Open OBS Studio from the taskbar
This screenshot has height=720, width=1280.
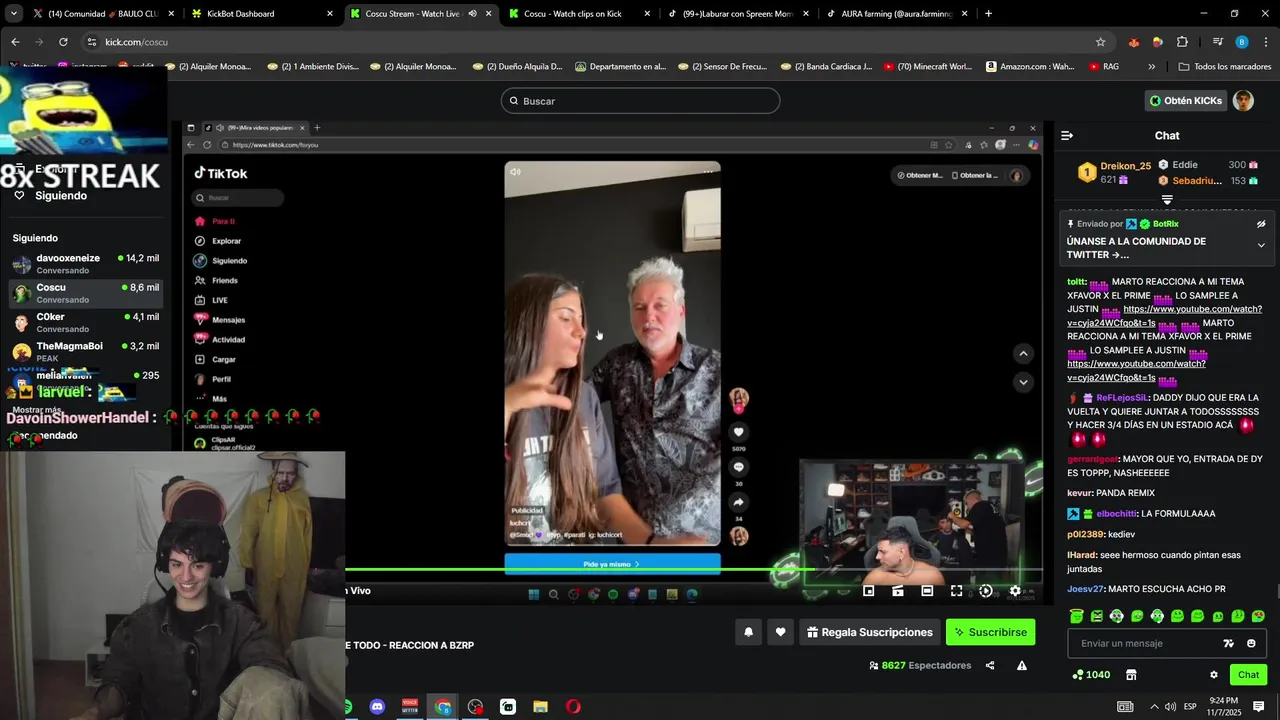[475, 707]
